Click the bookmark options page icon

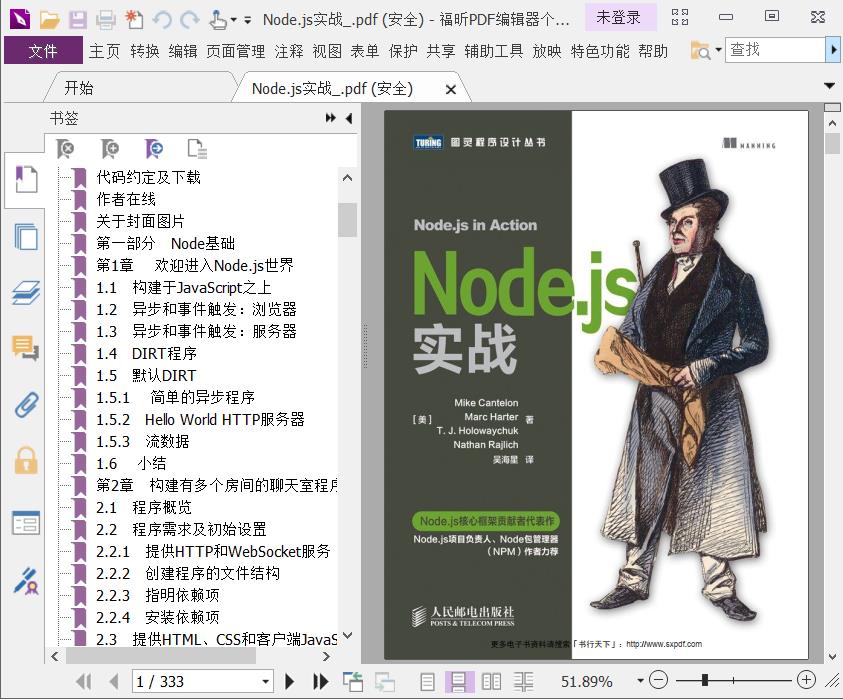[197, 148]
